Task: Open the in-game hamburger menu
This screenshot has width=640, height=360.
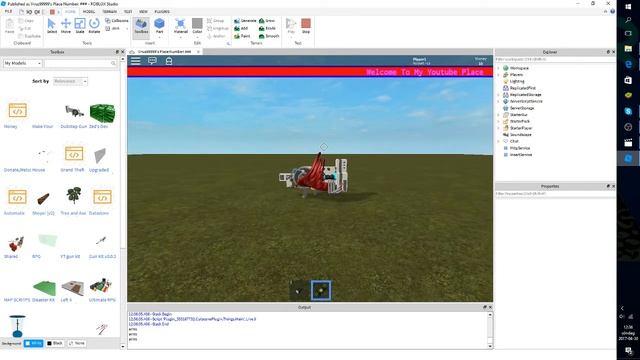Action: (x=136, y=61)
